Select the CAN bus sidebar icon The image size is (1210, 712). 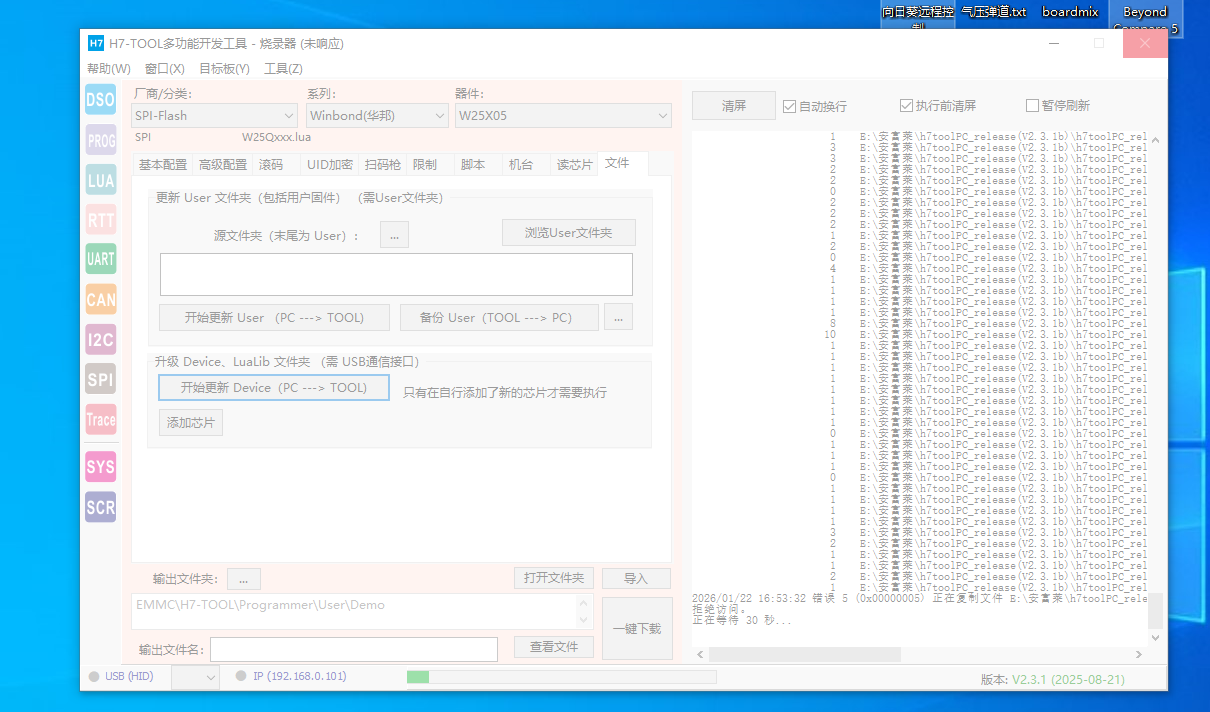tap(100, 299)
